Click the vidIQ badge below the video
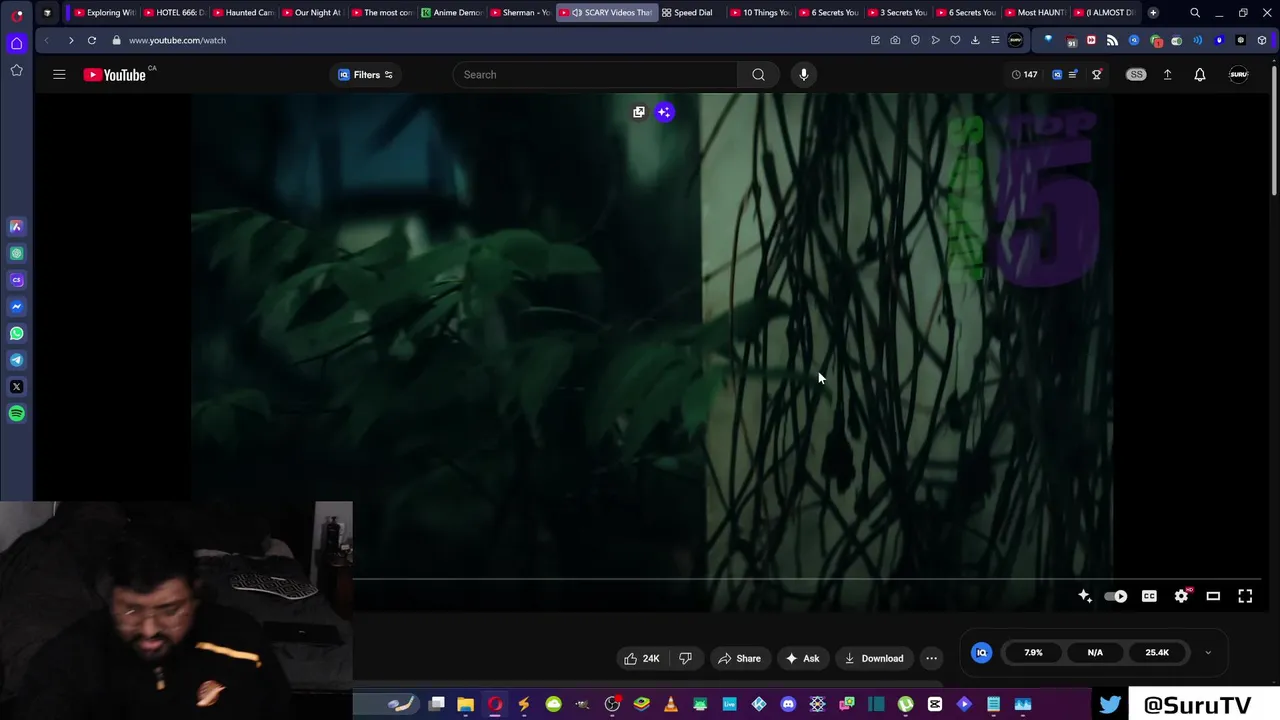This screenshot has width=1280, height=720. click(981, 652)
